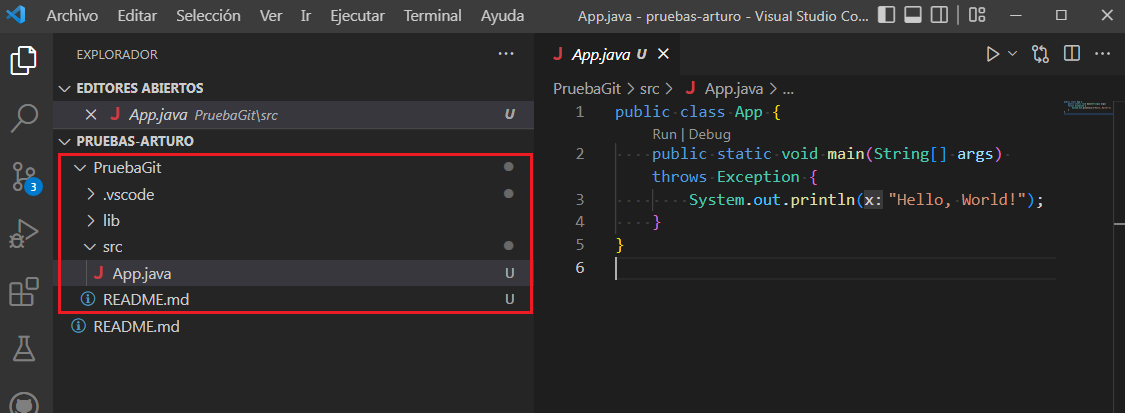Select the App.java editor tab
The height and width of the screenshot is (413, 1125).
coord(608,54)
